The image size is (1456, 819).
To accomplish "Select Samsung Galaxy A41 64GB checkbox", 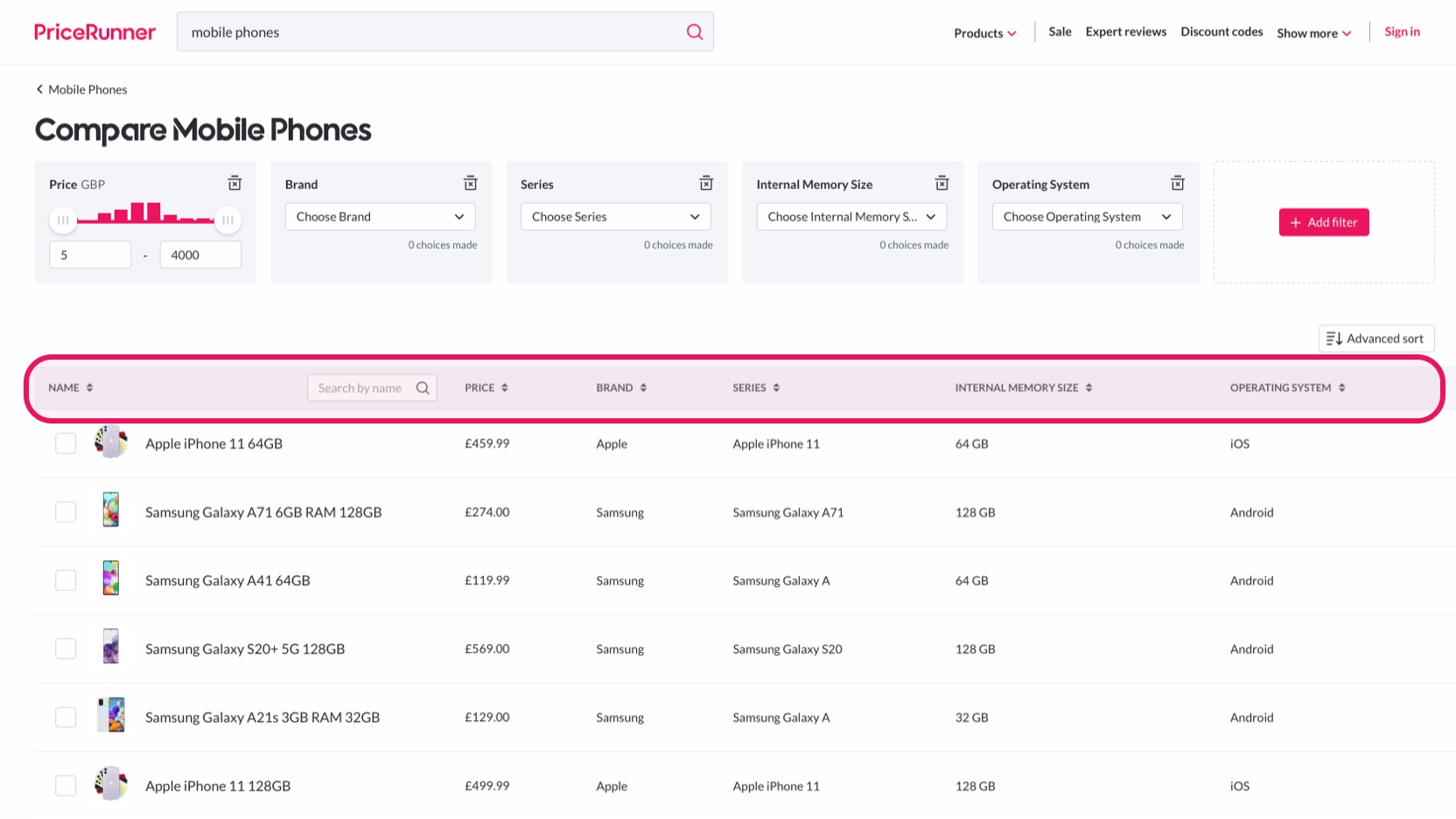I will coord(66,580).
